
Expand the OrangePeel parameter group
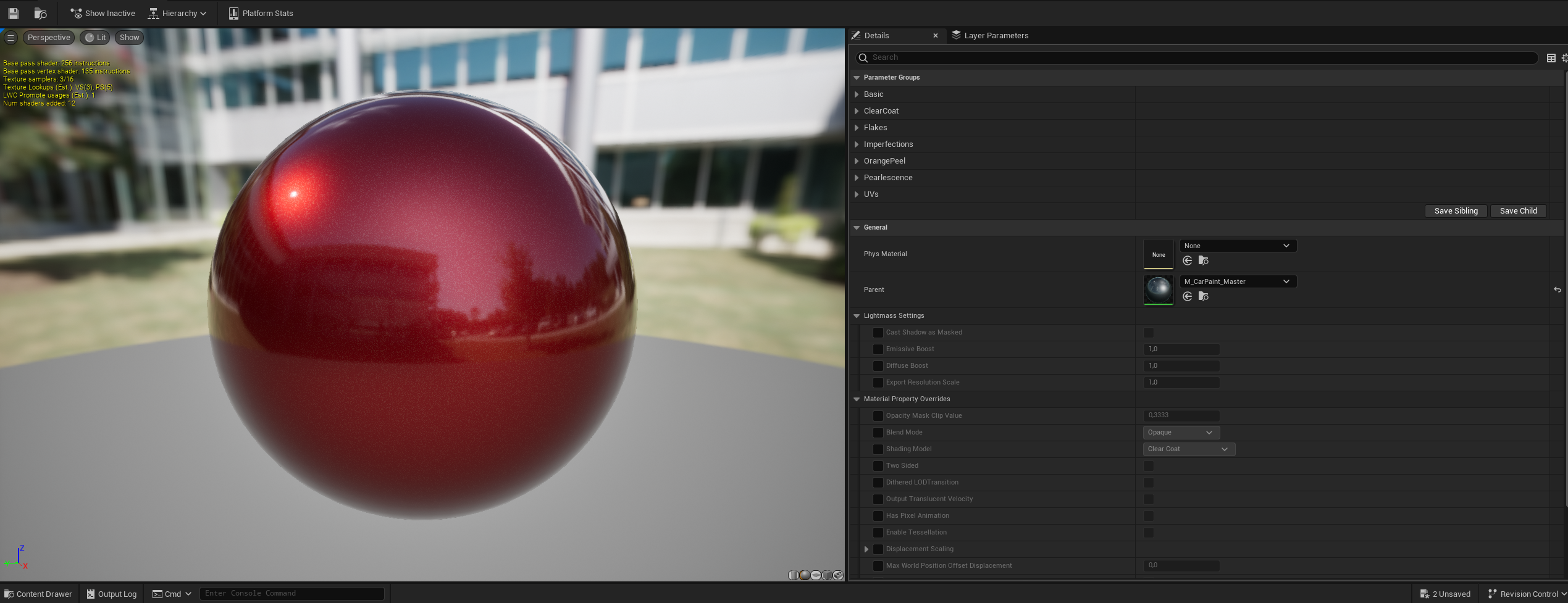[857, 161]
